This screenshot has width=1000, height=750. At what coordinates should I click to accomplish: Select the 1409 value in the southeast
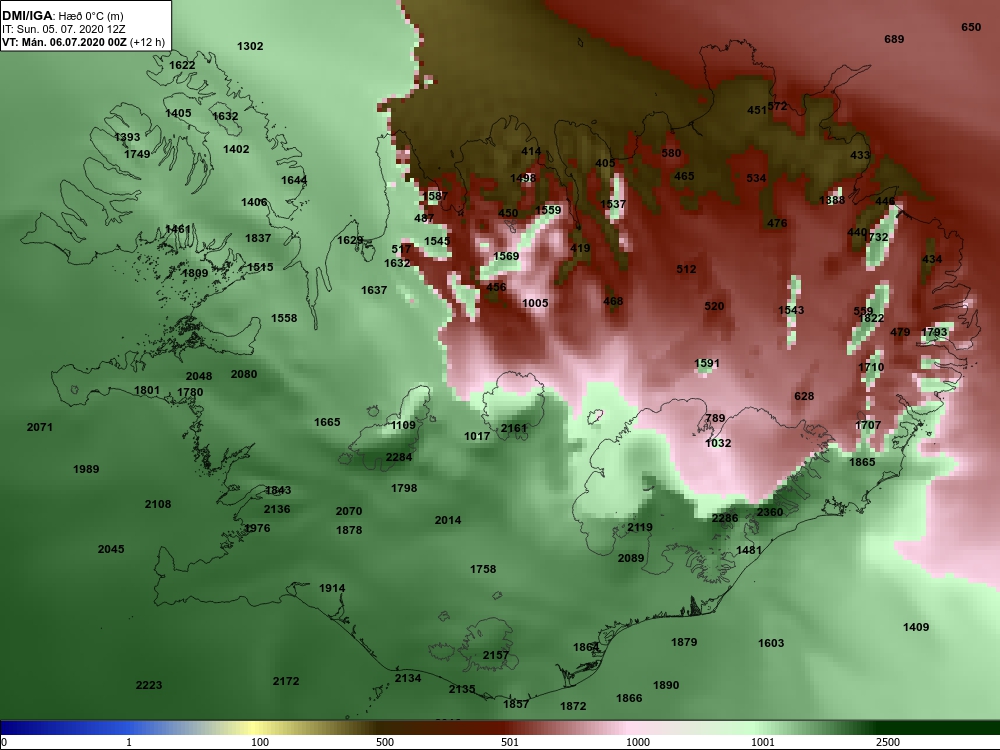[x=916, y=628]
